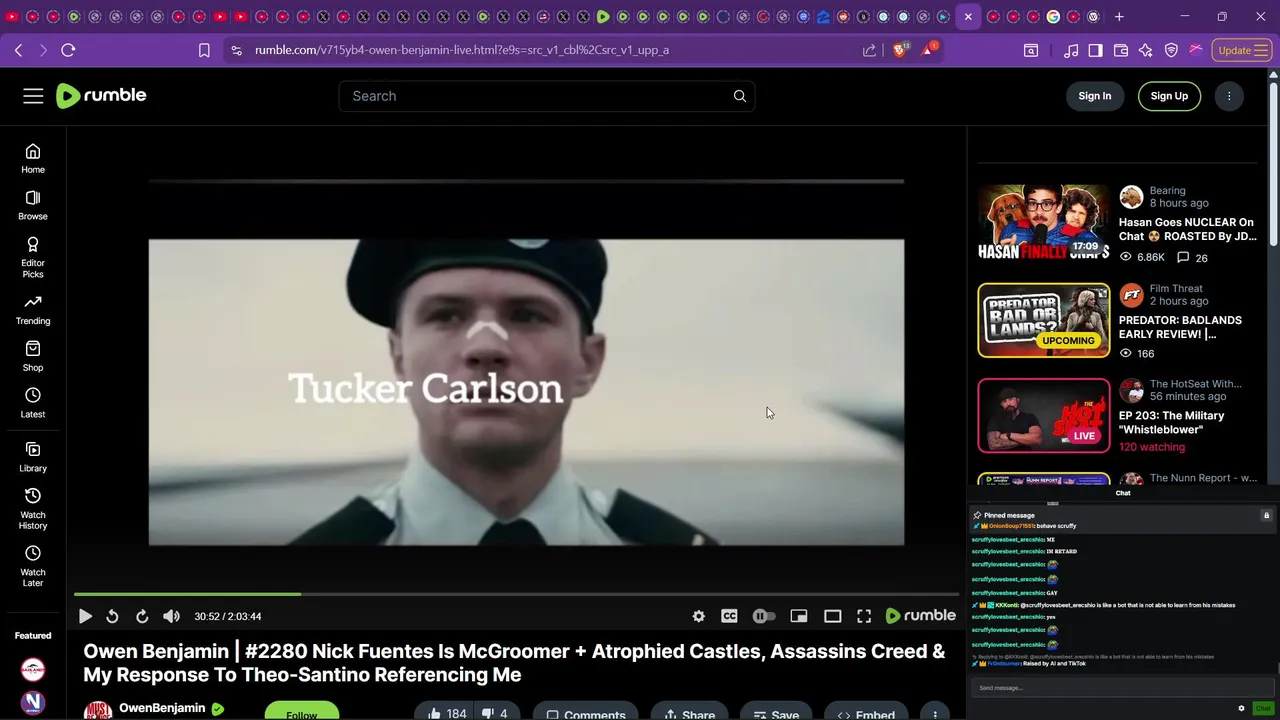The width and height of the screenshot is (1280, 720).
Task: Open the Brave Wallet icon
Action: [x=1121, y=50]
